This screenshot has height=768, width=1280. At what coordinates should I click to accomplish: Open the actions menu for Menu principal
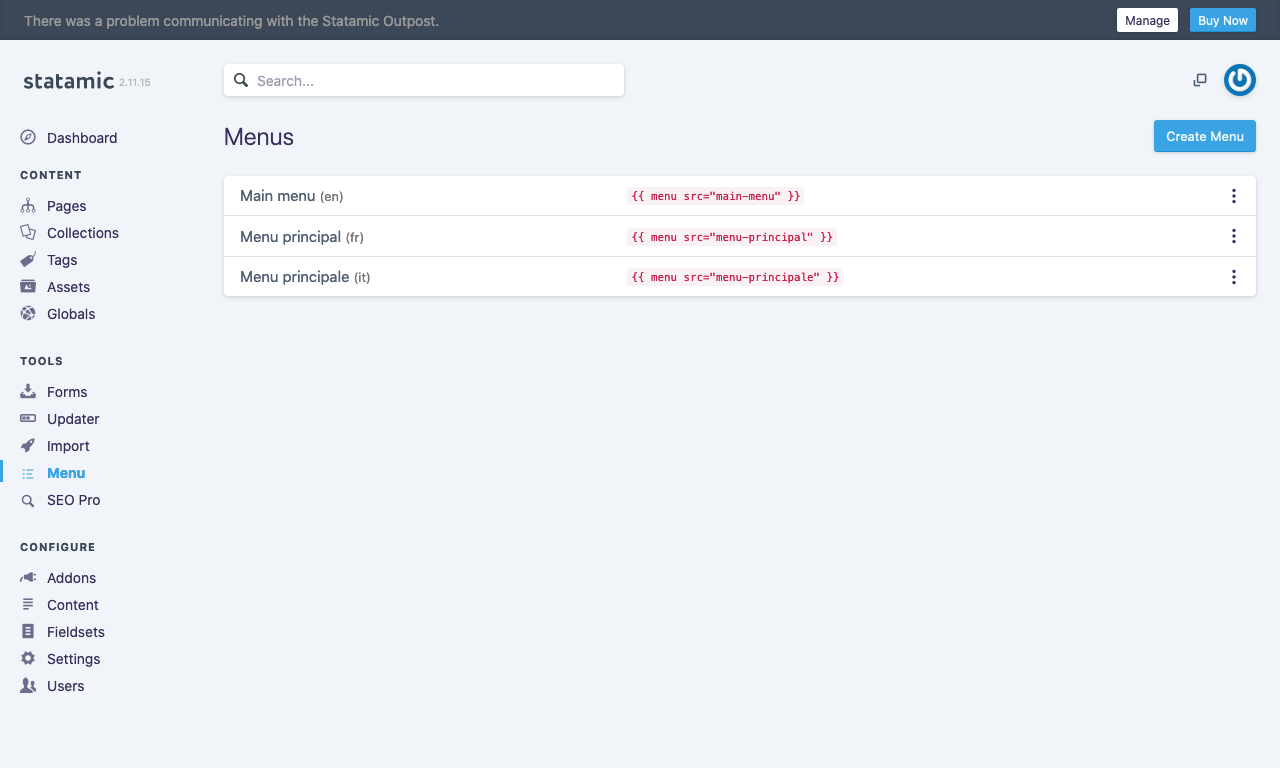pyautogui.click(x=1233, y=236)
